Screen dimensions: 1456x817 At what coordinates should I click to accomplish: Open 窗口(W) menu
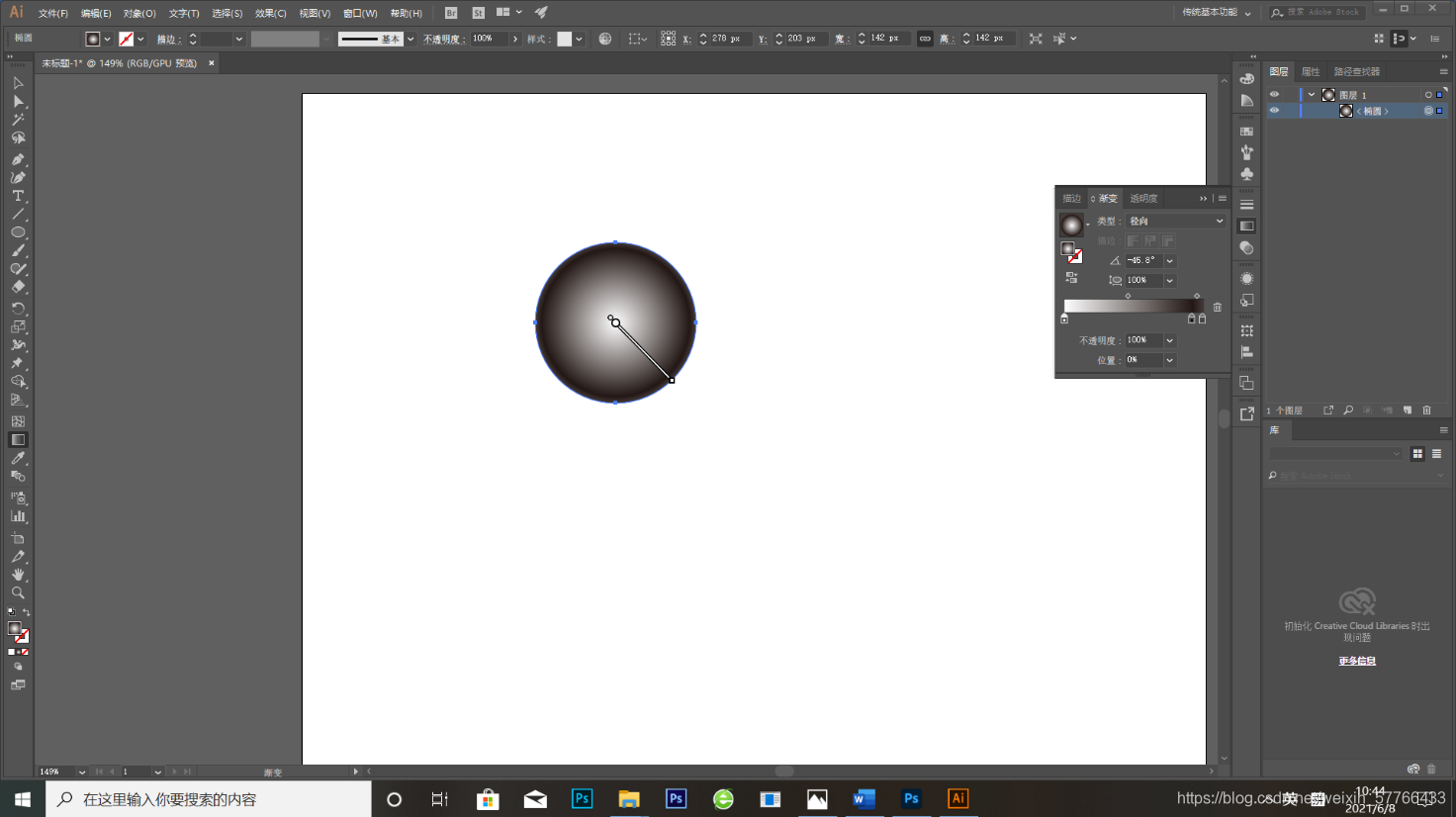coord(360,13)
